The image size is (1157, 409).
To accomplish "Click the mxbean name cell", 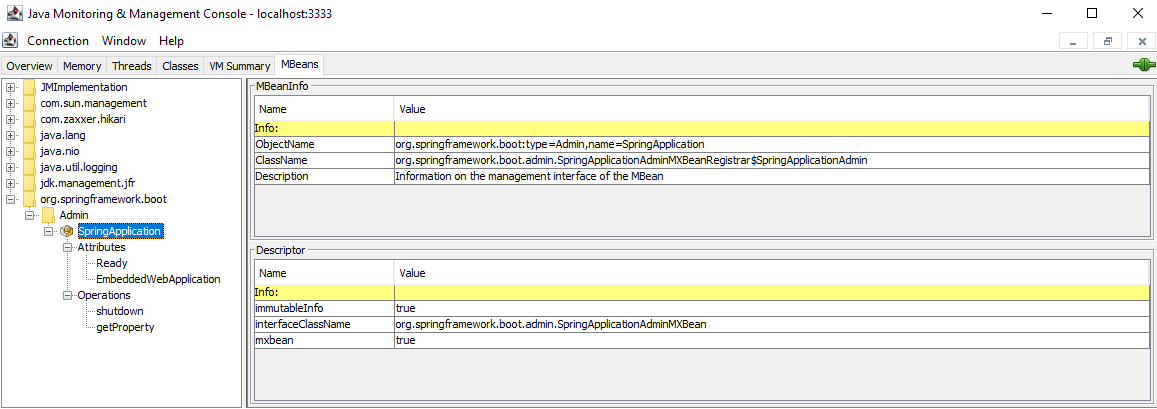I will pyautogui.click(x=324, y=340).
